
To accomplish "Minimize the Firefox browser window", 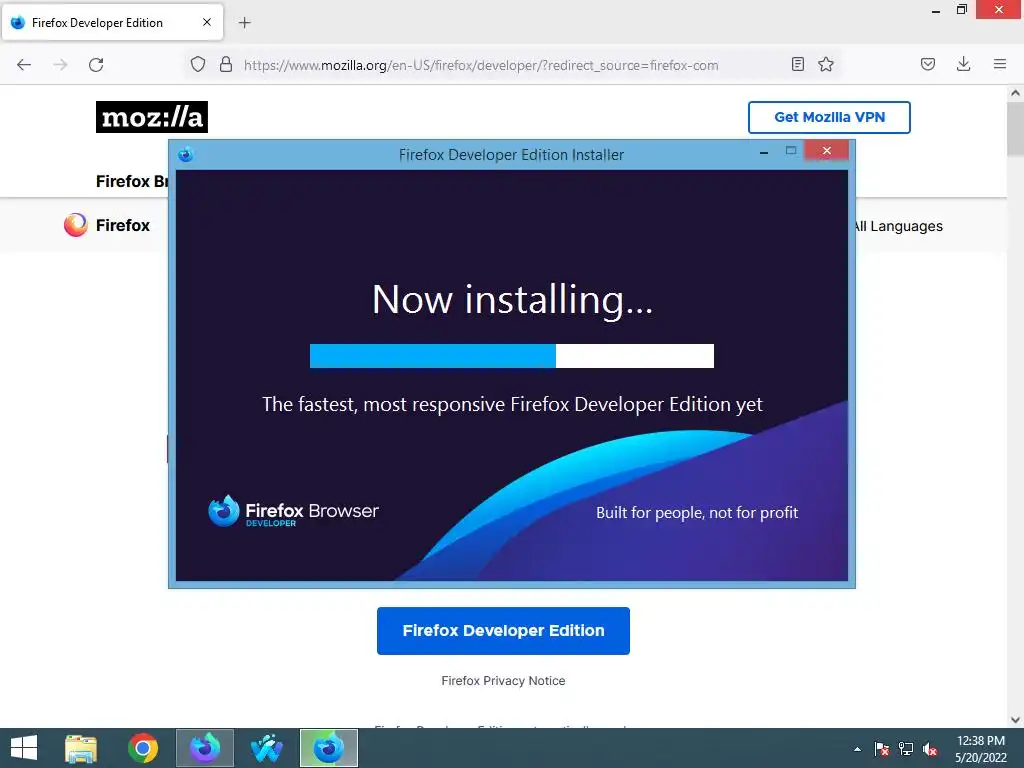I will [936, 10].
